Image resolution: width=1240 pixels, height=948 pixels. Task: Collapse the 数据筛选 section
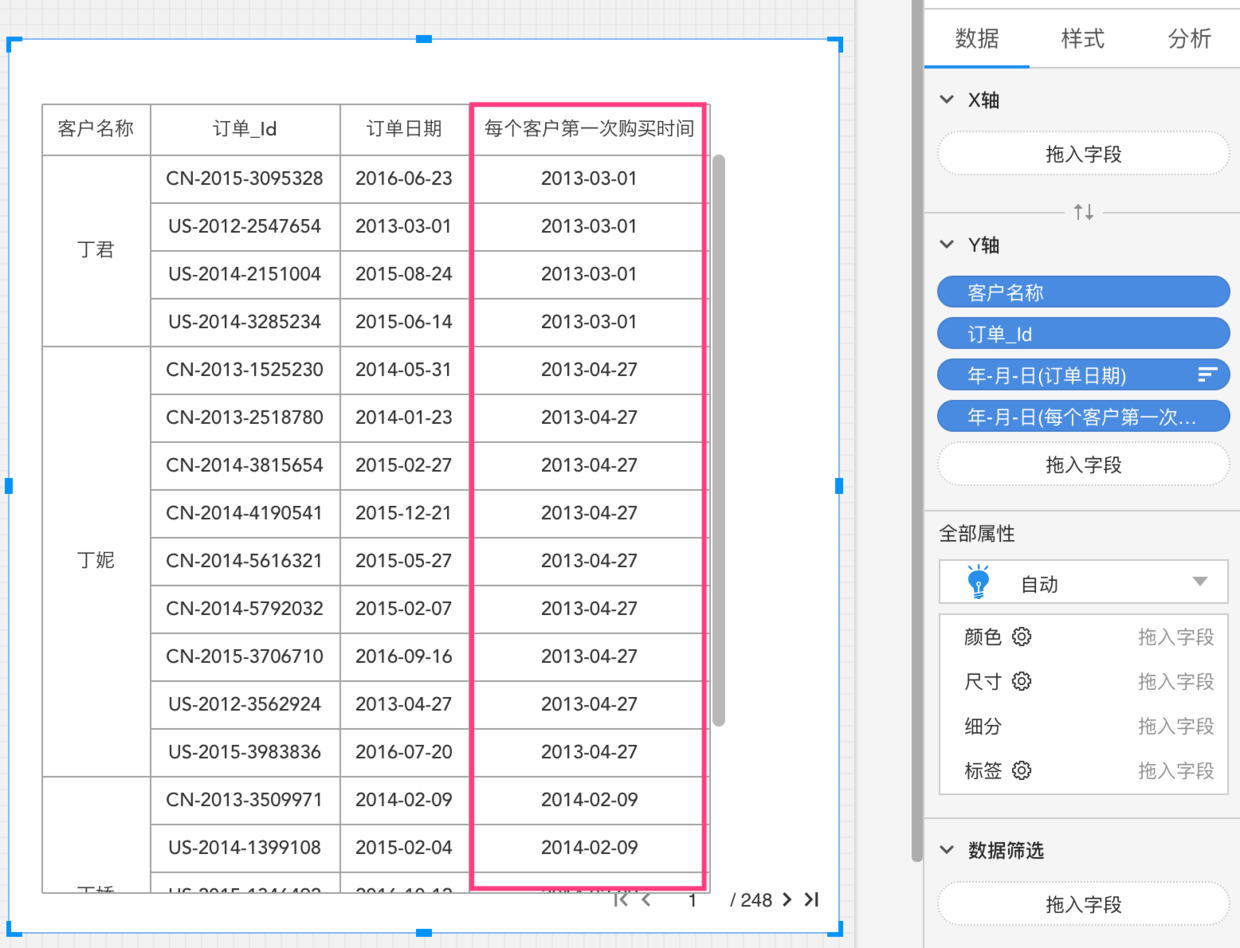(x=947, y=850)
